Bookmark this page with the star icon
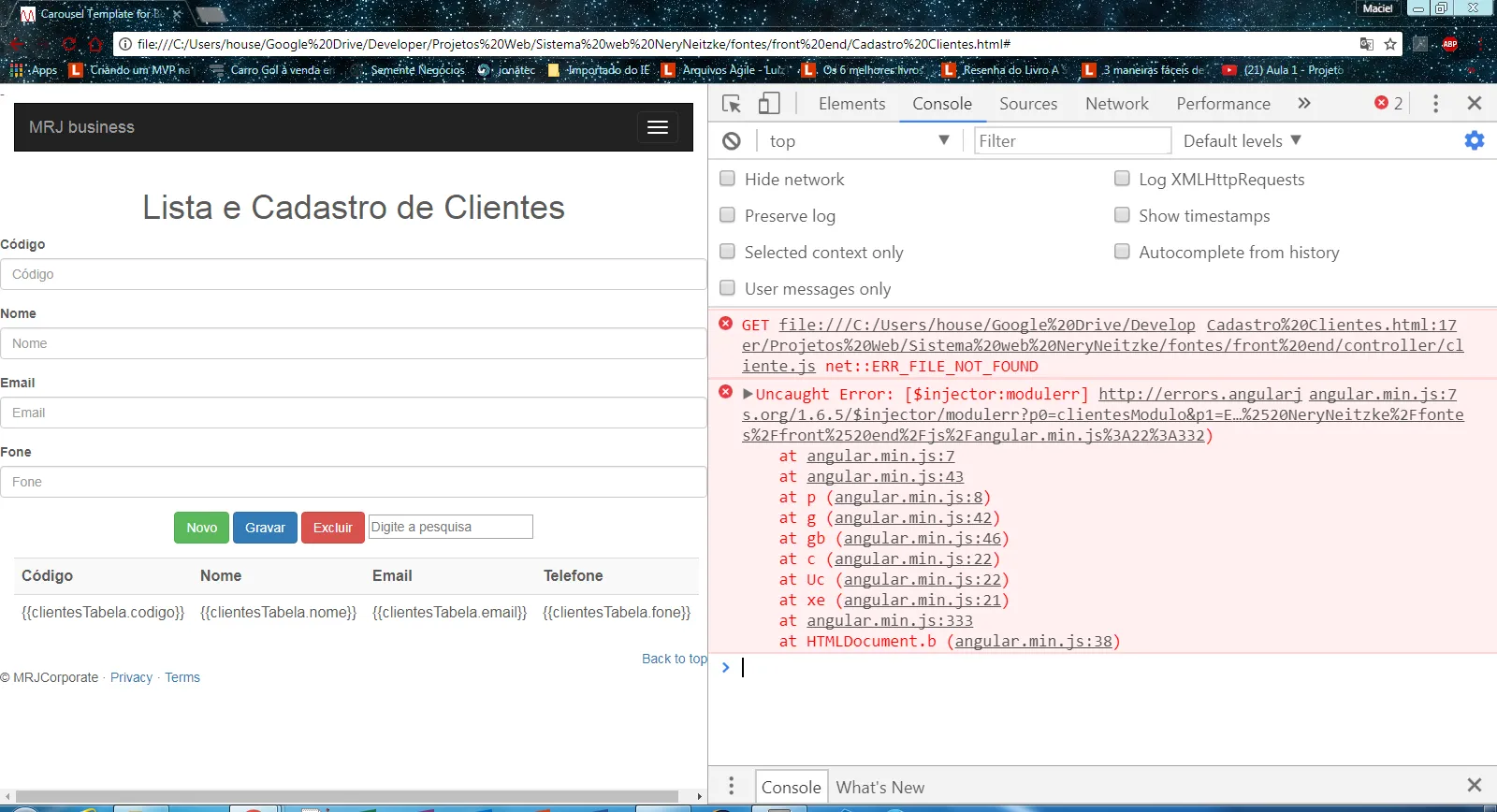 (1390, 44)
